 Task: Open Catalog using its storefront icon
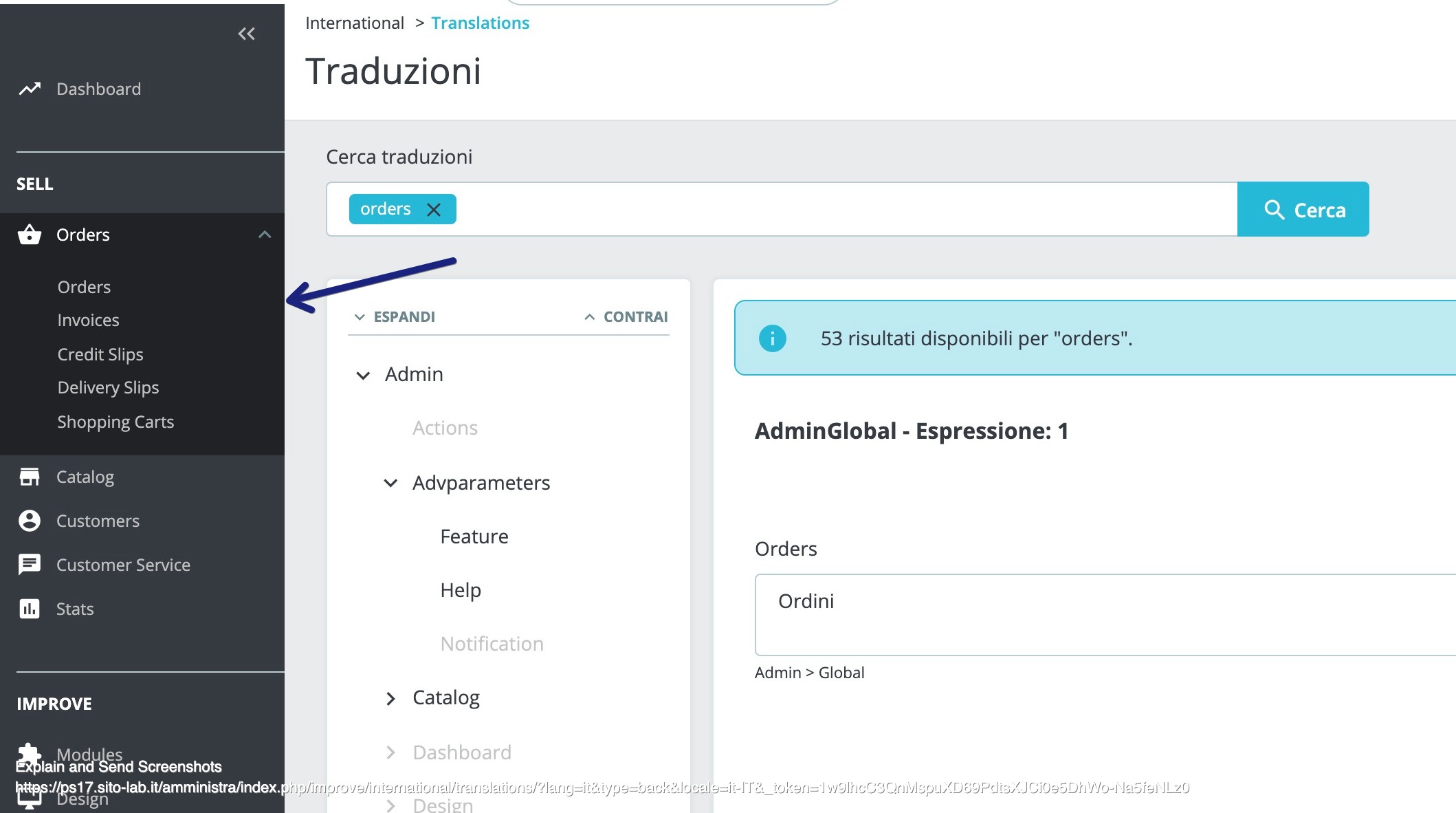[x=30, y=476]
